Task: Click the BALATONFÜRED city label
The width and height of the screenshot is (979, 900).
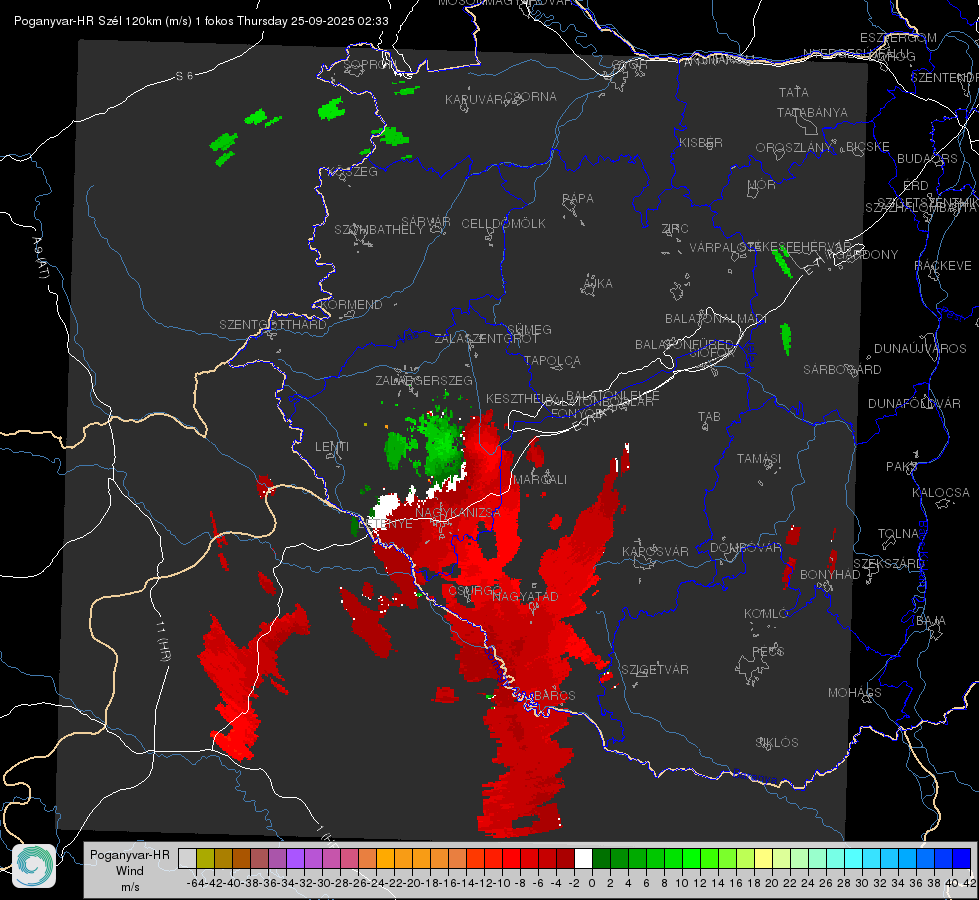Action: (x=684, y=345)
